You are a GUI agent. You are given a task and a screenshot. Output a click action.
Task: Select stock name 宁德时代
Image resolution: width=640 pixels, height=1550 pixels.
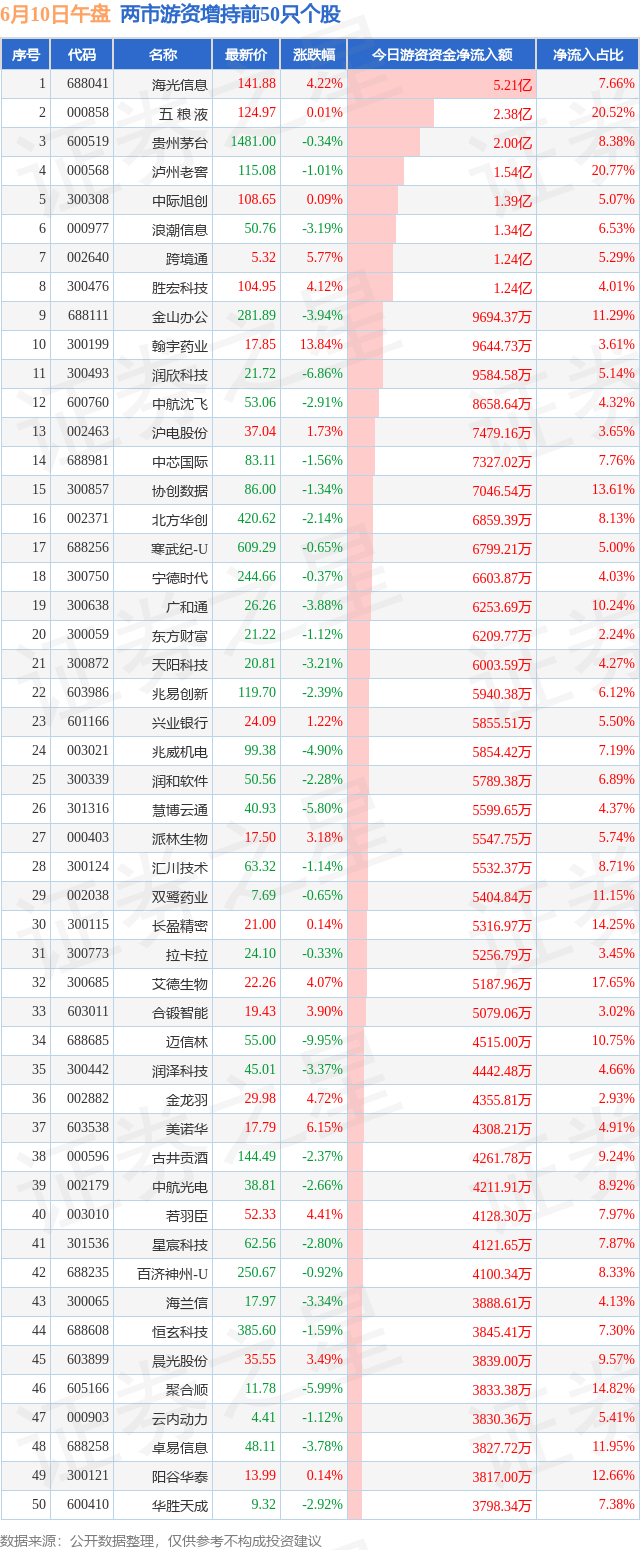point(180,577)
